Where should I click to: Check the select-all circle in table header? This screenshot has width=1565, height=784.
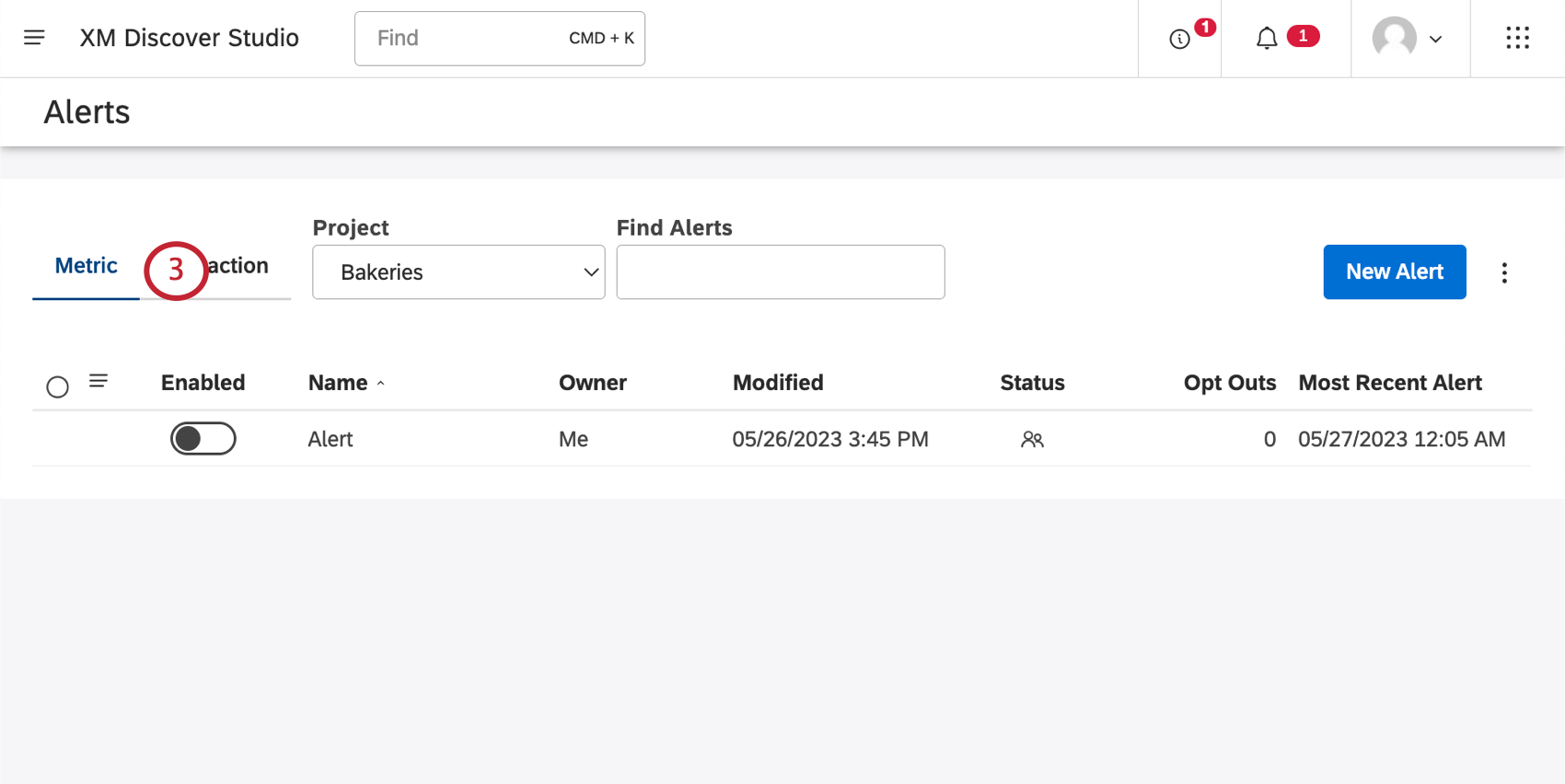pyautogui.click(x=57, y=387)
